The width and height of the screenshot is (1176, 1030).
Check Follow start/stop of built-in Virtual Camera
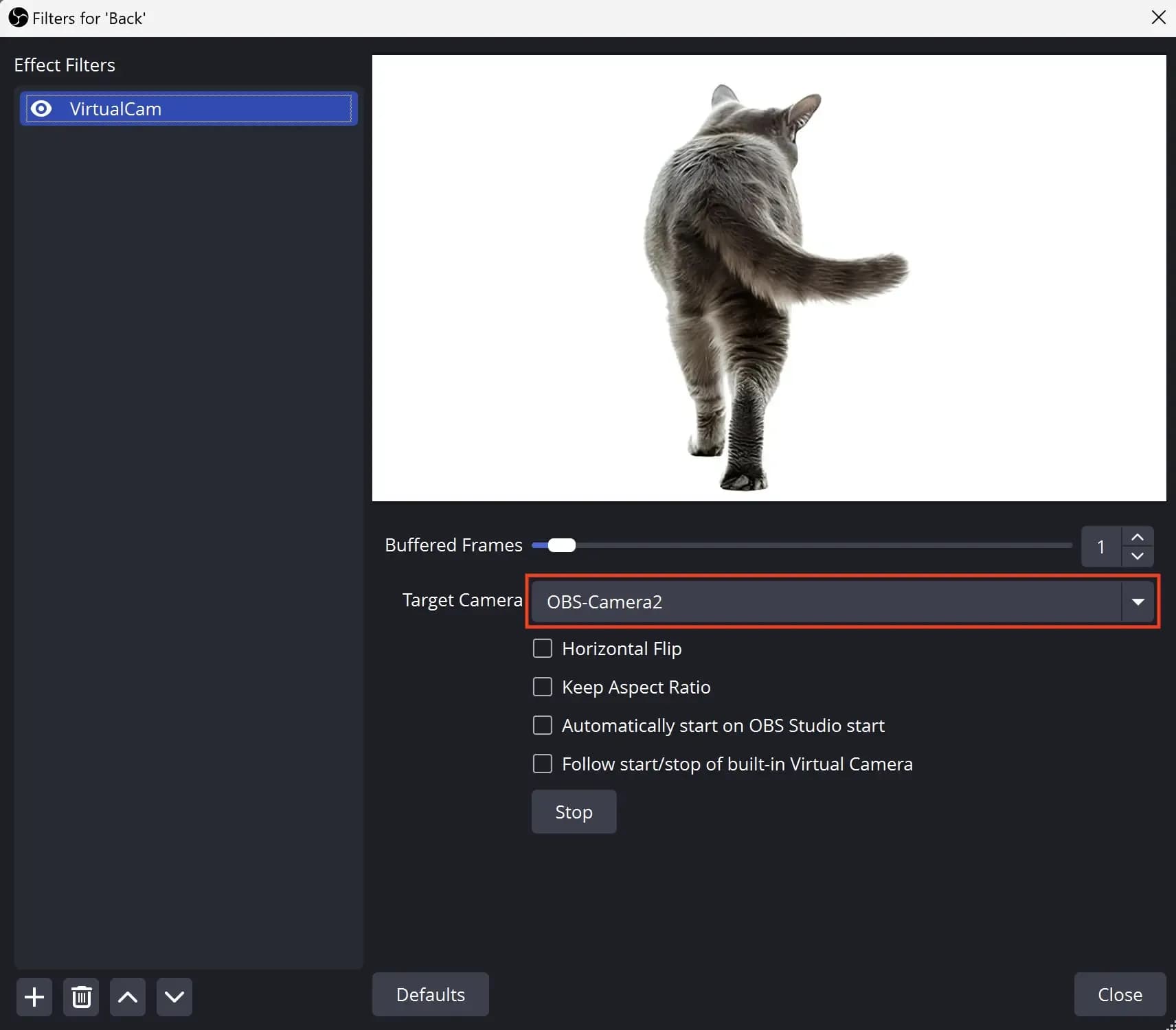[x=542, y=763]
